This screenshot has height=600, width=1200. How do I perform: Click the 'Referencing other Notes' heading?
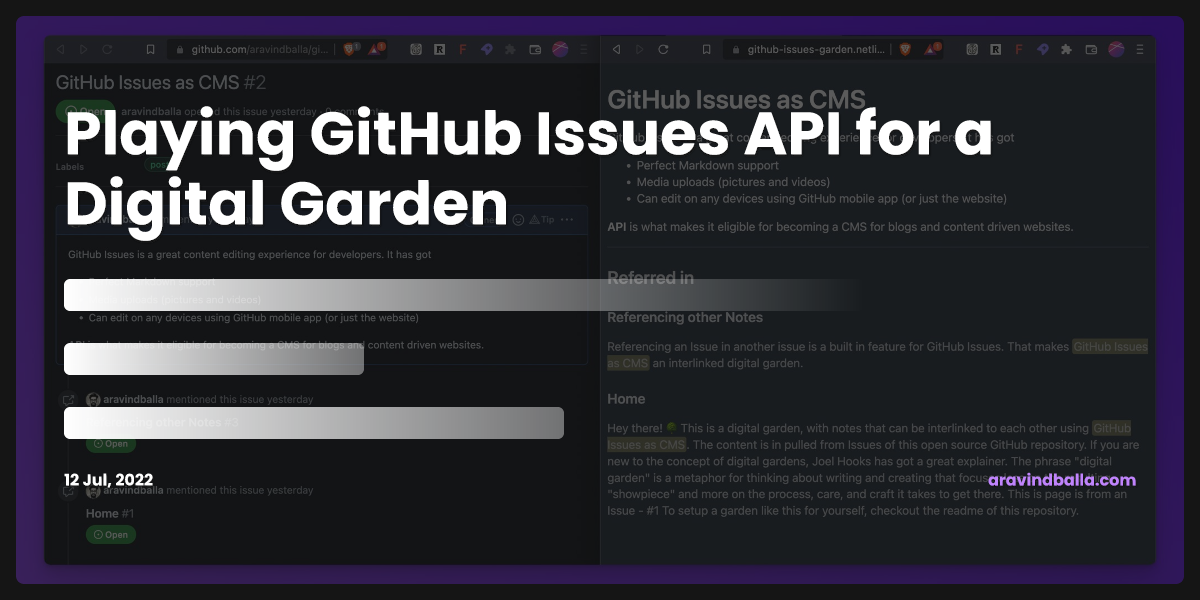point(685,317)
